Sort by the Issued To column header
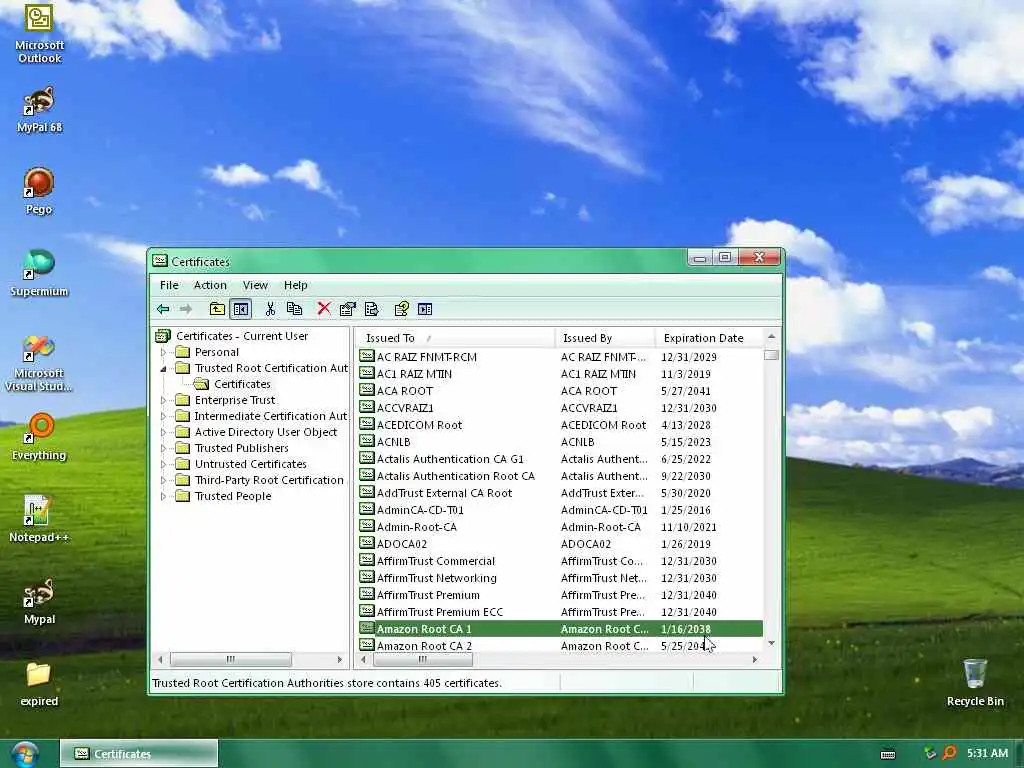 coord(456,338)
